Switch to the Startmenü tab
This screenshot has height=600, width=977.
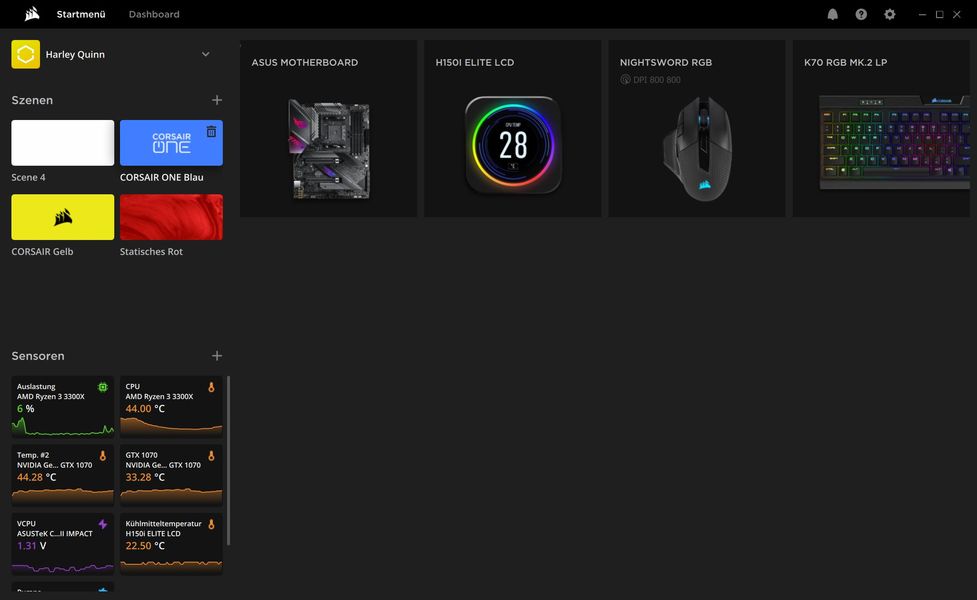point(81,14)
